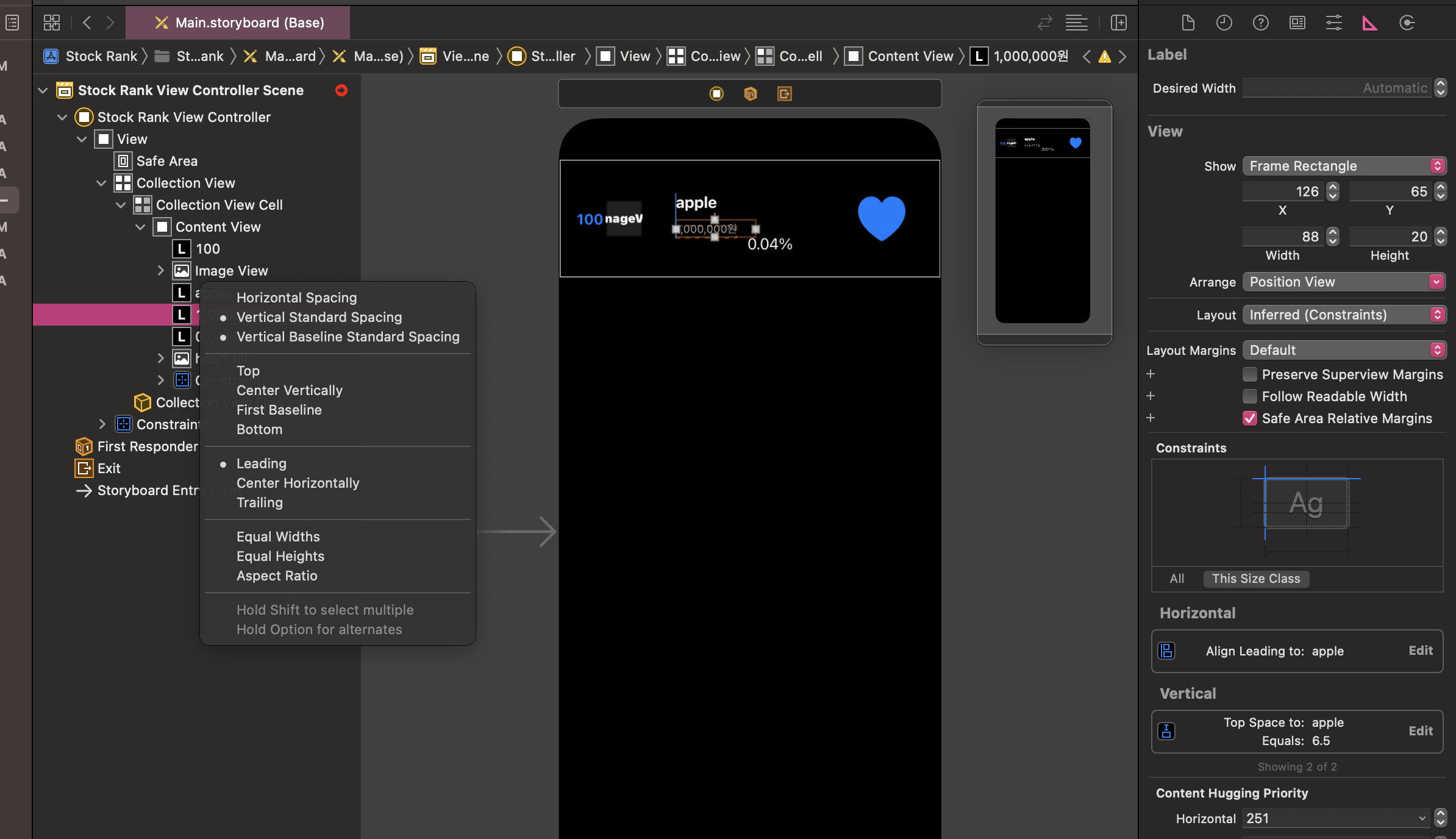Screen dimensions: 1456x839
Task: Click the add editor button in toolbar
Action: 1118,23
